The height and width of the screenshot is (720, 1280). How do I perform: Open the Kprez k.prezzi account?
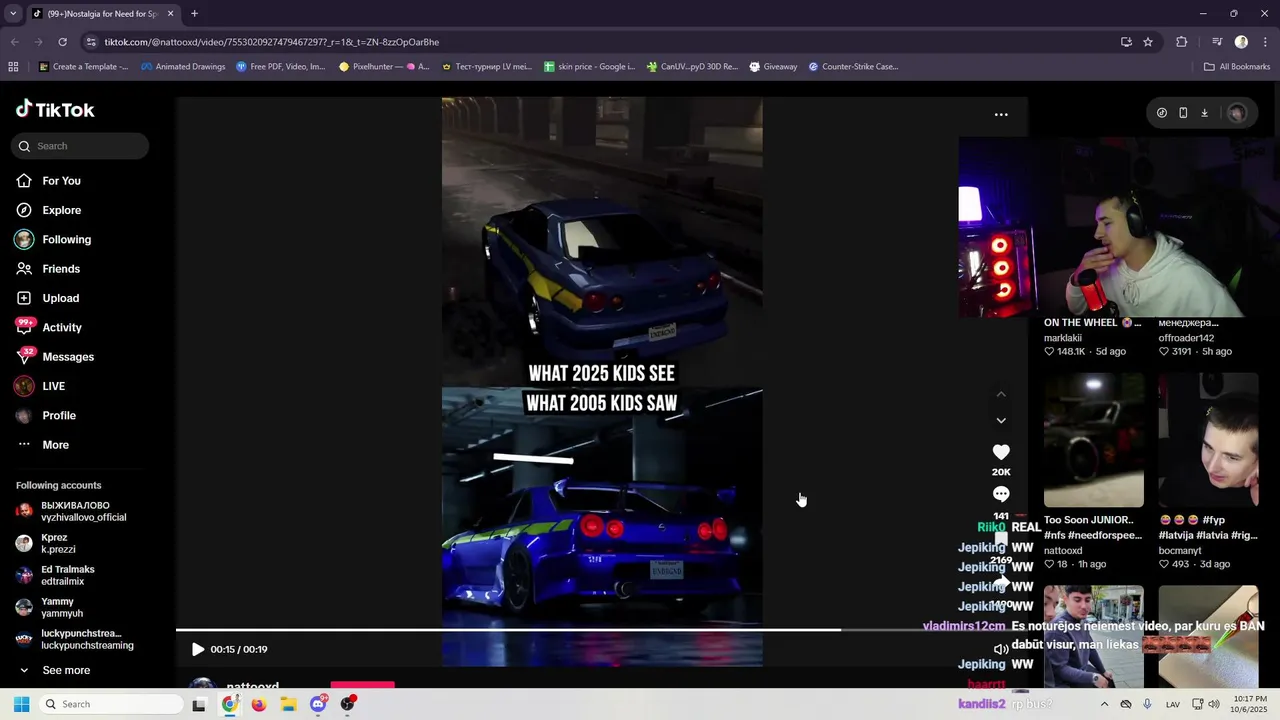pos(58,543)
